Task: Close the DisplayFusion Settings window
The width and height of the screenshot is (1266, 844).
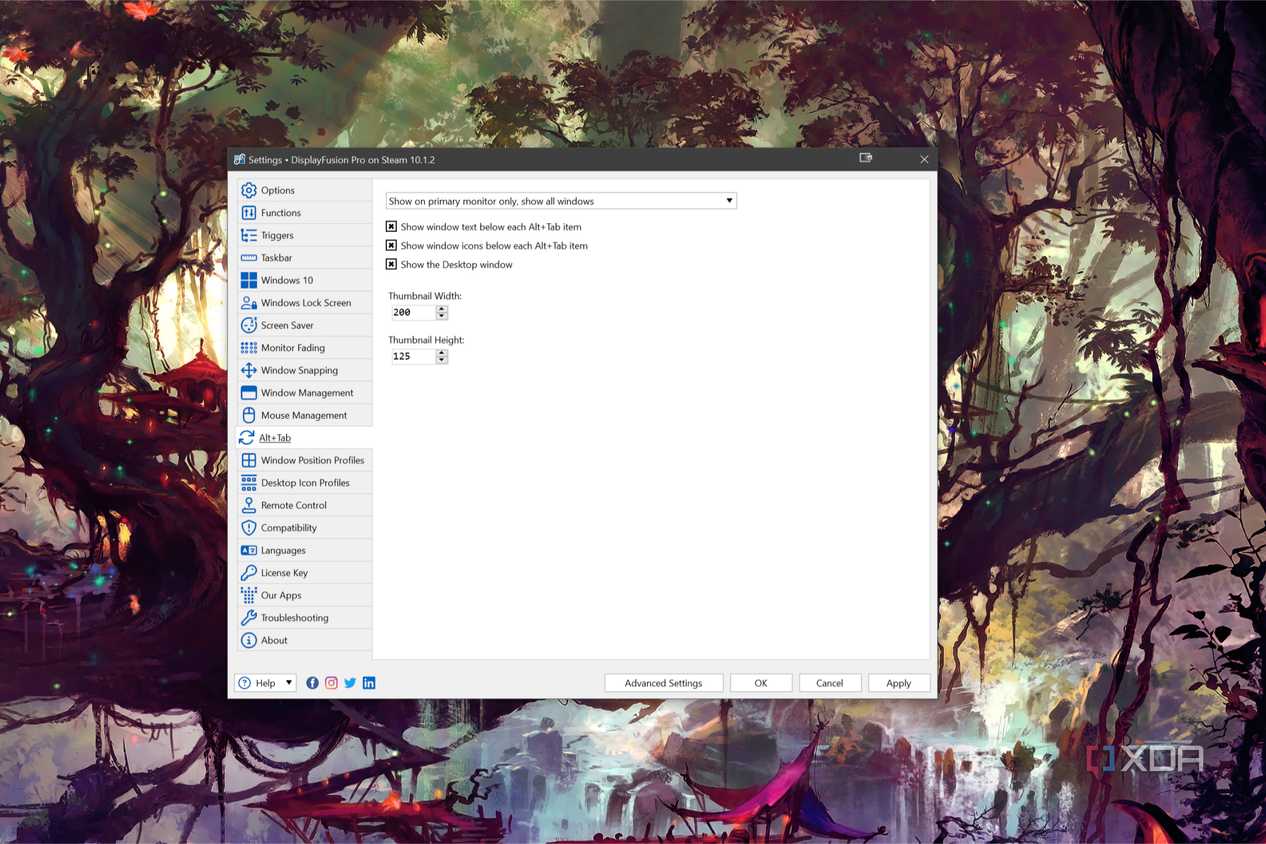Action: click(x=924, y=159)
